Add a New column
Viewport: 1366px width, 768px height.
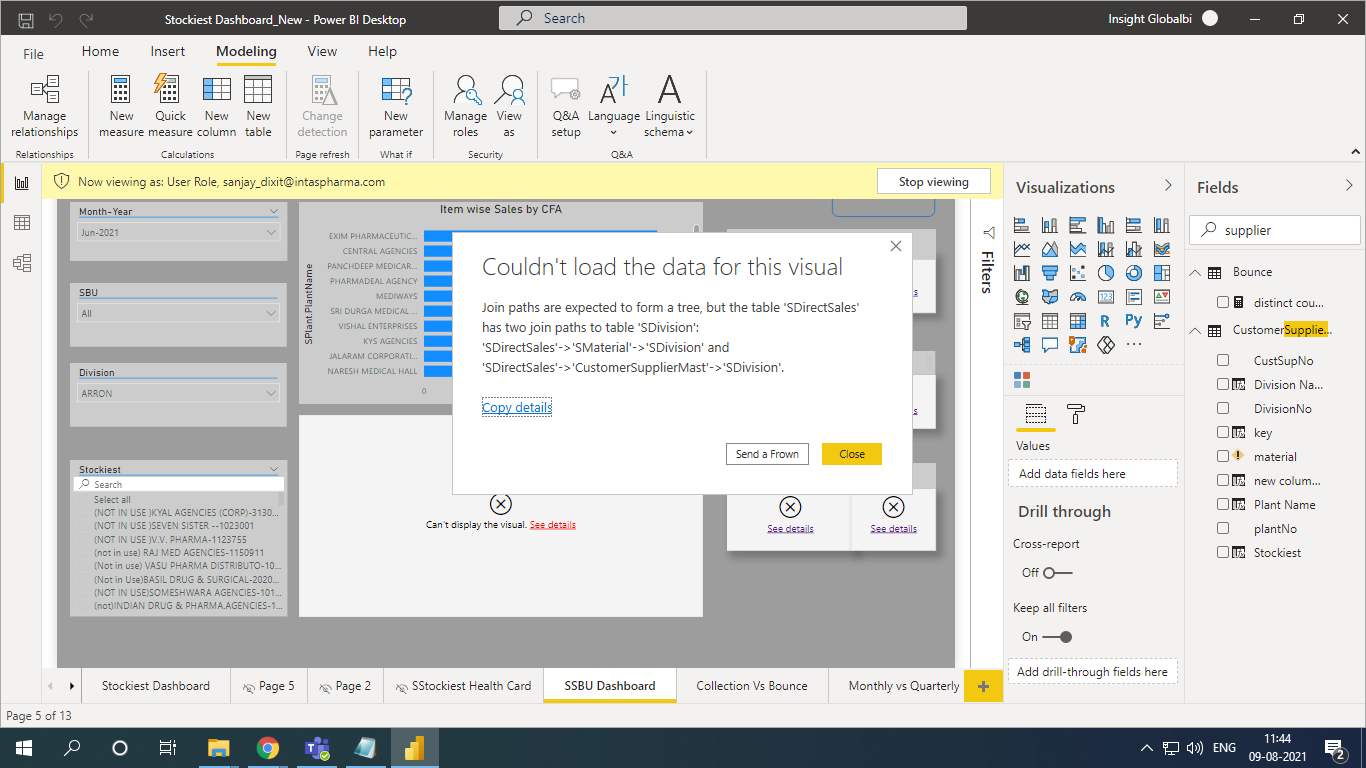coord(216,108)
